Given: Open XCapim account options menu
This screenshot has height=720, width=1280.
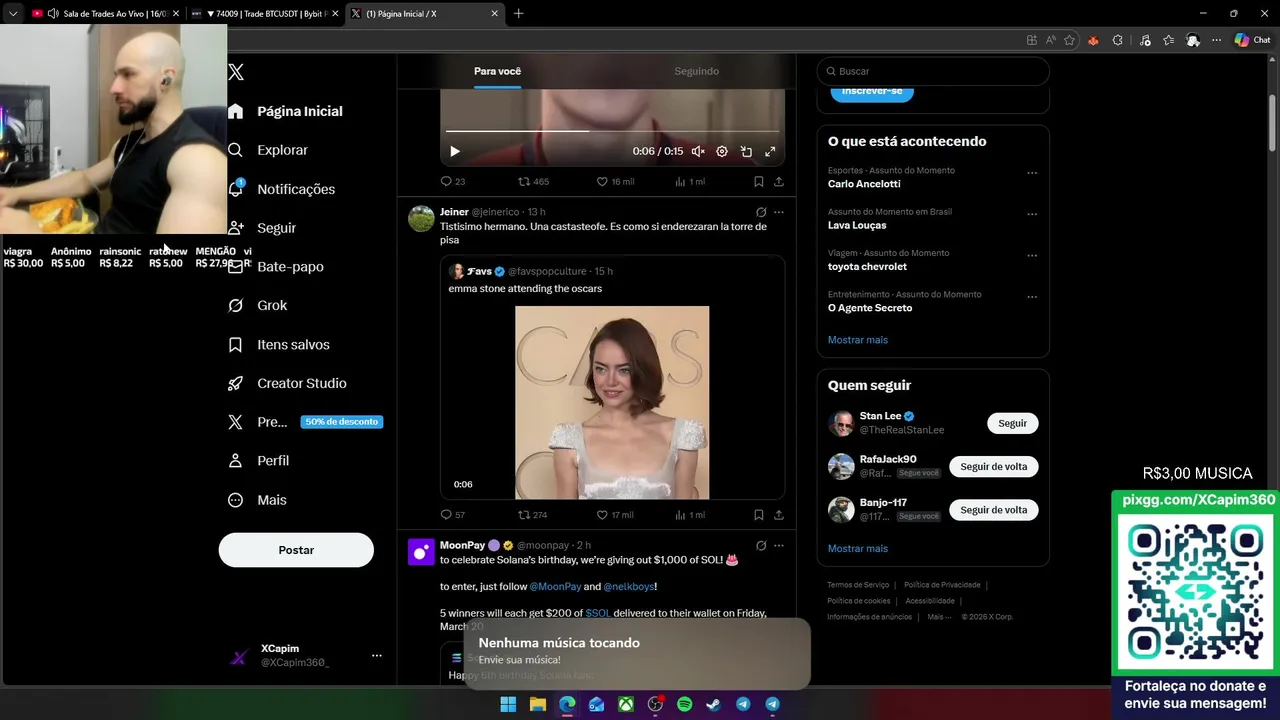Looking at the screenshot, I should point(377,656).
